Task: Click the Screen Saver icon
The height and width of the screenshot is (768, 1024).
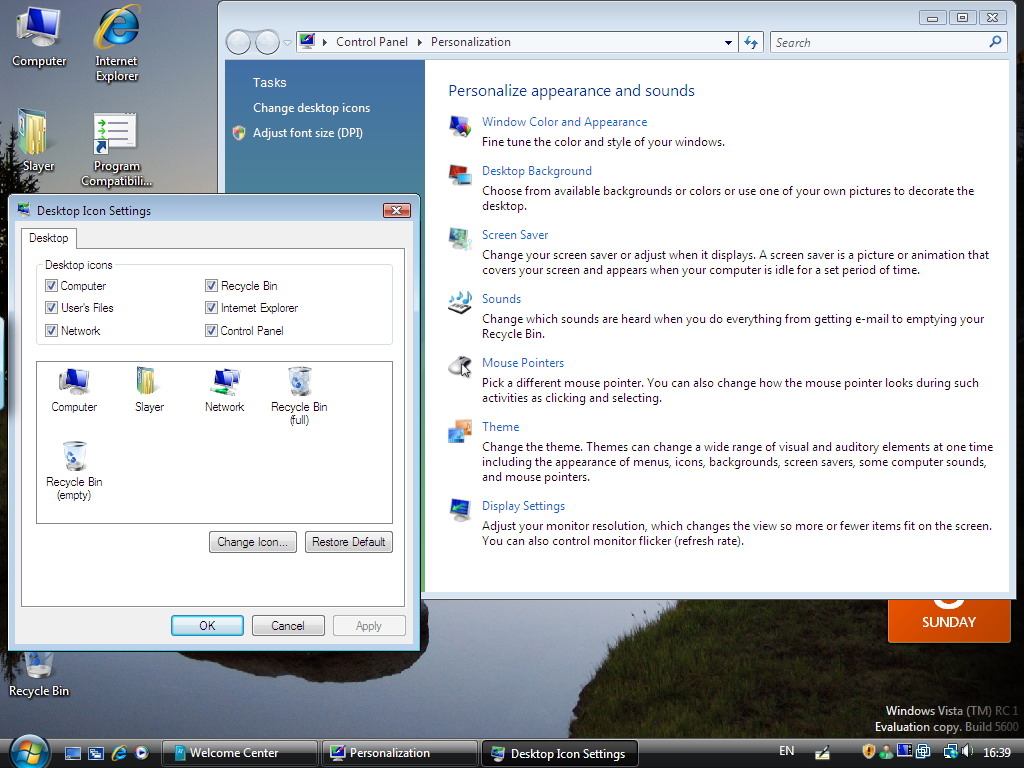Action: pyautogui.click(x=460, y=238)
